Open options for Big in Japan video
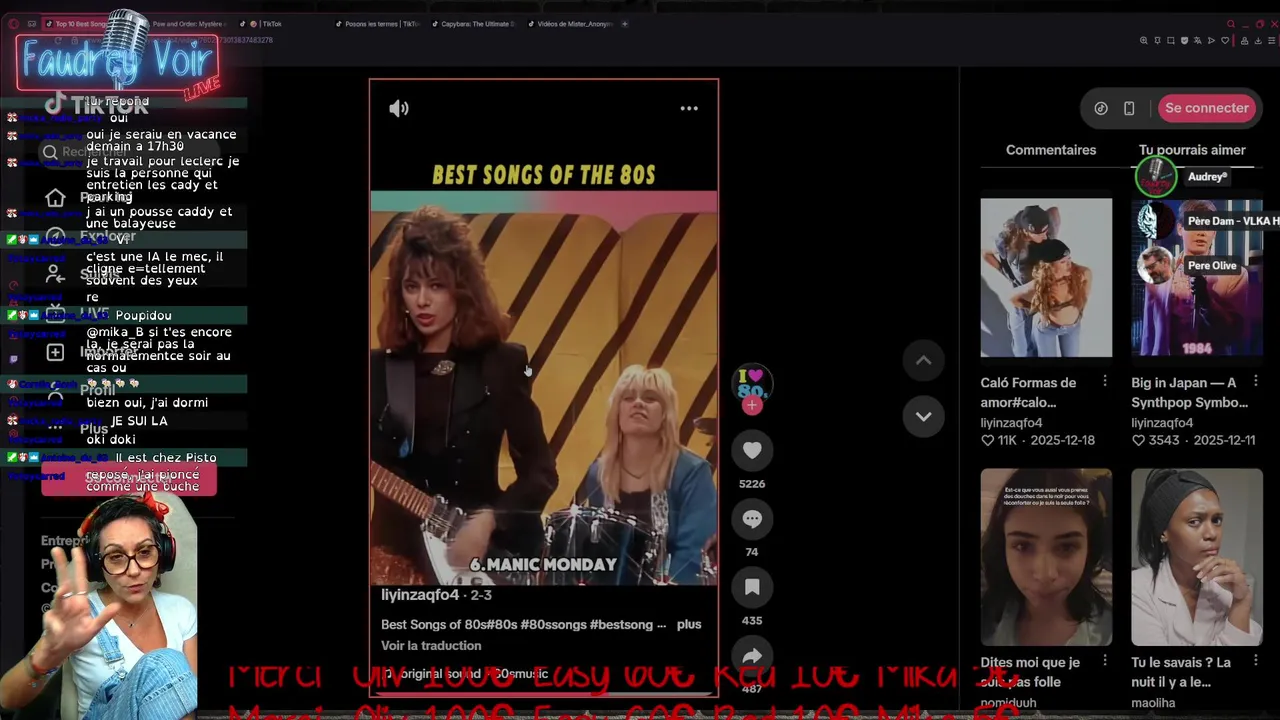This screenshot has height=720, width=1280. pos(1255,381)
